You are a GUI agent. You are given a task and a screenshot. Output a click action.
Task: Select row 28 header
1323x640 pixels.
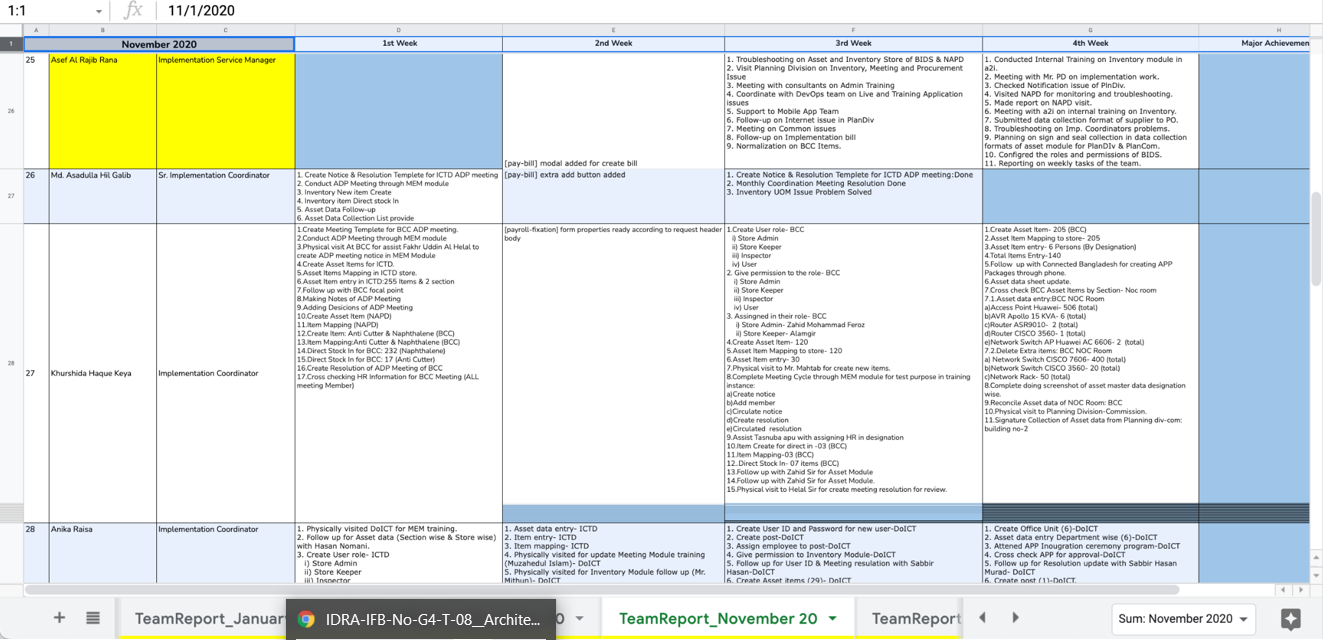point(11,364)
